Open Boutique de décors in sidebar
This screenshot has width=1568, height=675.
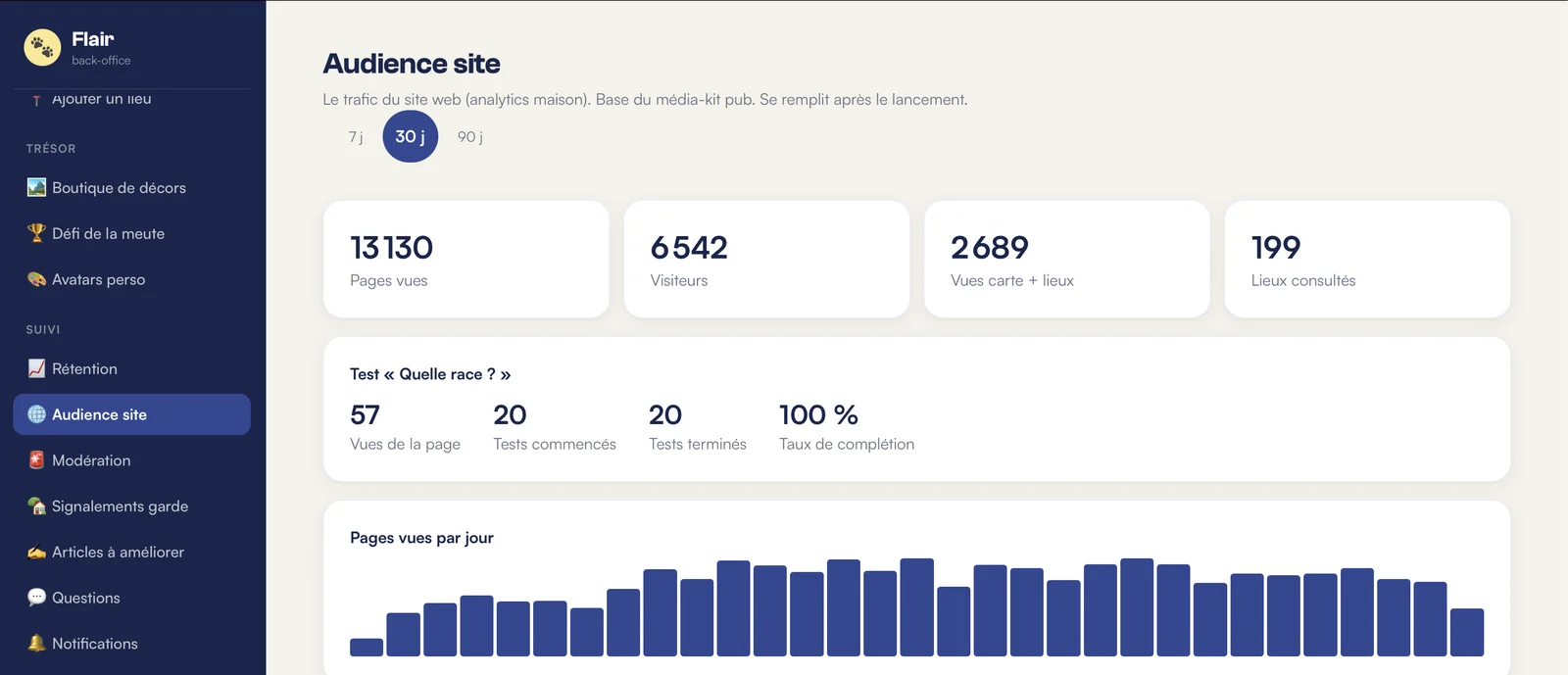(x=131, y=187)
